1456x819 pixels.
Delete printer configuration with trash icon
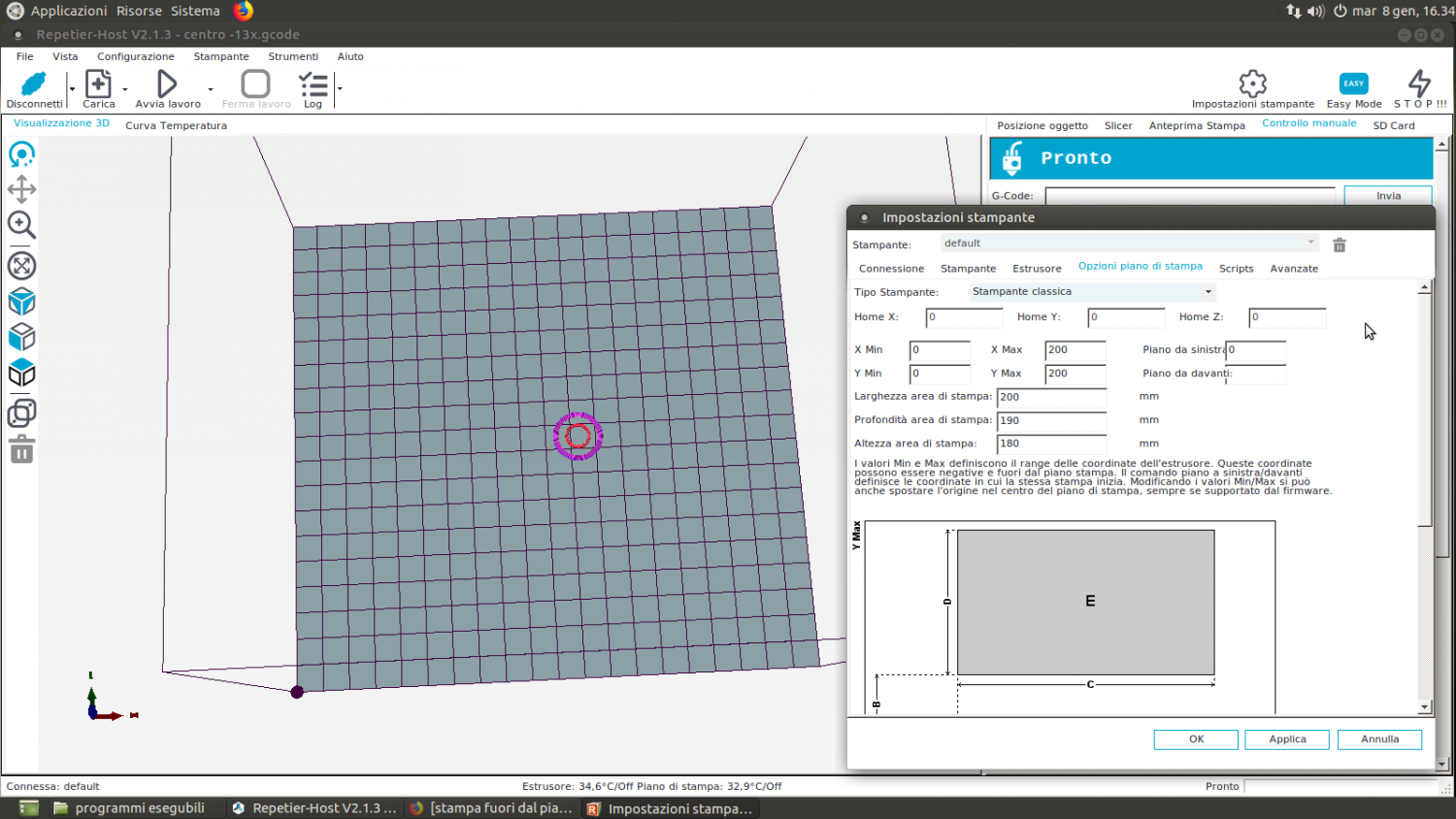[x=1340, y=245]
